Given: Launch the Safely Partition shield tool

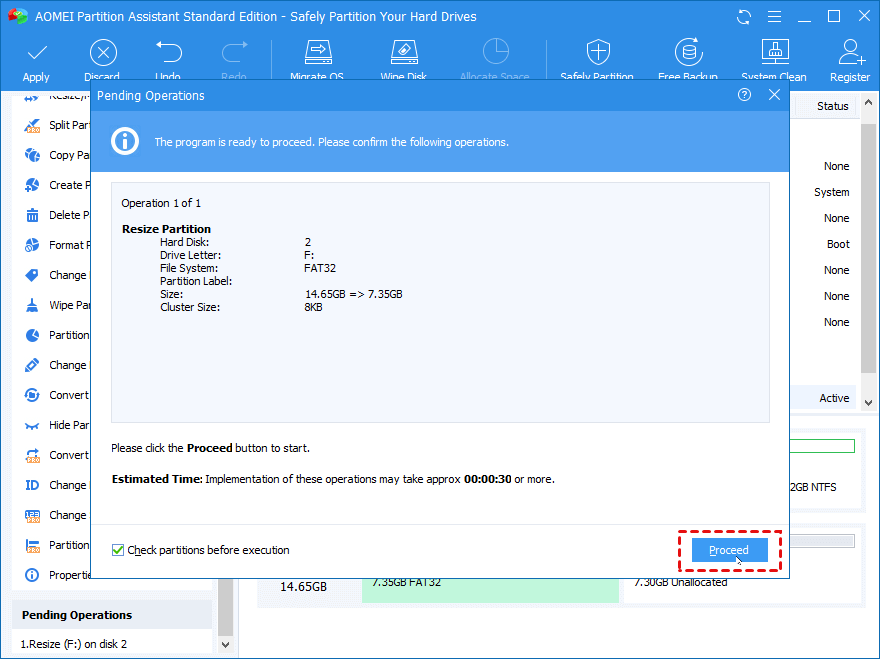Looking at the screenshot, I should 597,53.
